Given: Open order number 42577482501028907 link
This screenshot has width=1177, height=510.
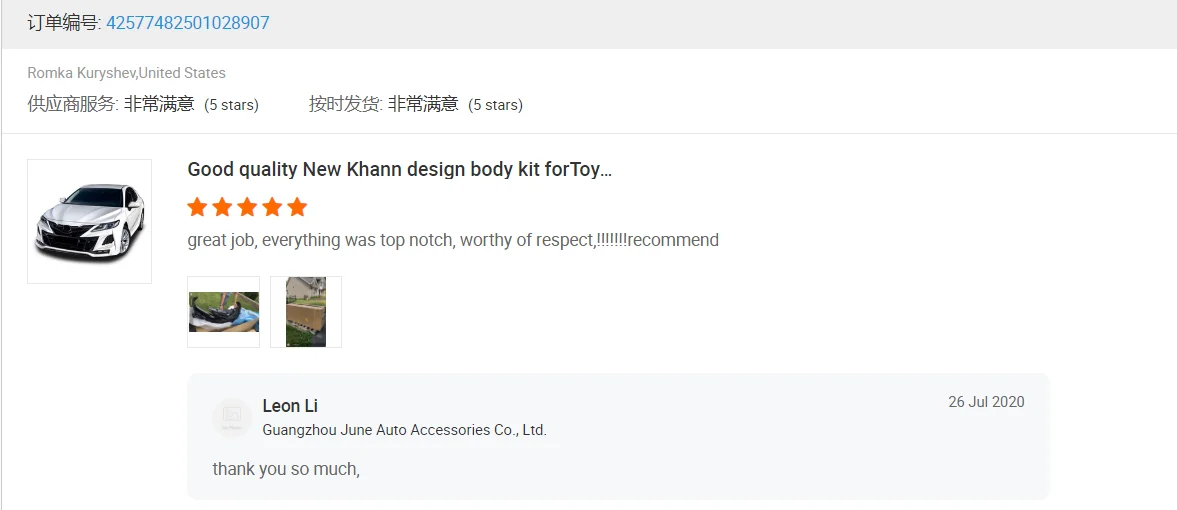Looking at the screenshot, I should 188,23.
